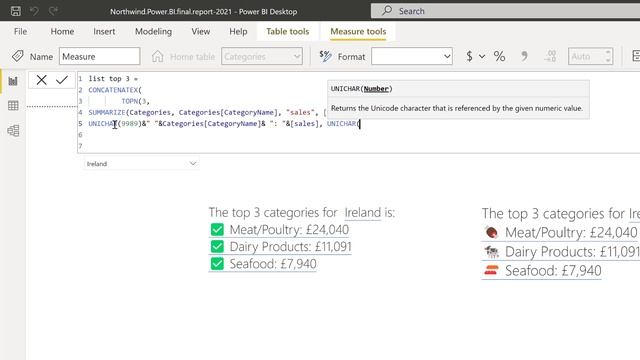Click the Redo arrow icon
Screen dimensions: 640x360
[x=53, y=11]
